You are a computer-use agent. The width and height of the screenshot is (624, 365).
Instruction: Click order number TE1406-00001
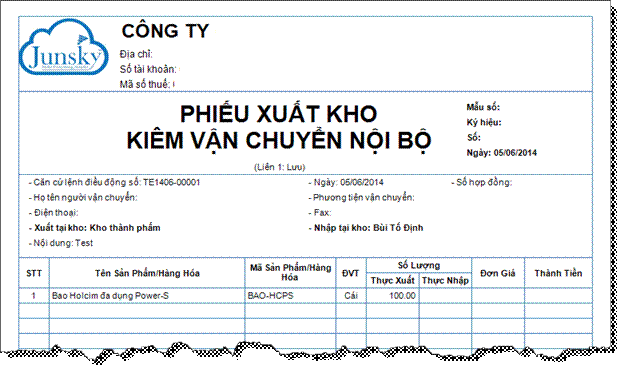click(x=172, y=182)
